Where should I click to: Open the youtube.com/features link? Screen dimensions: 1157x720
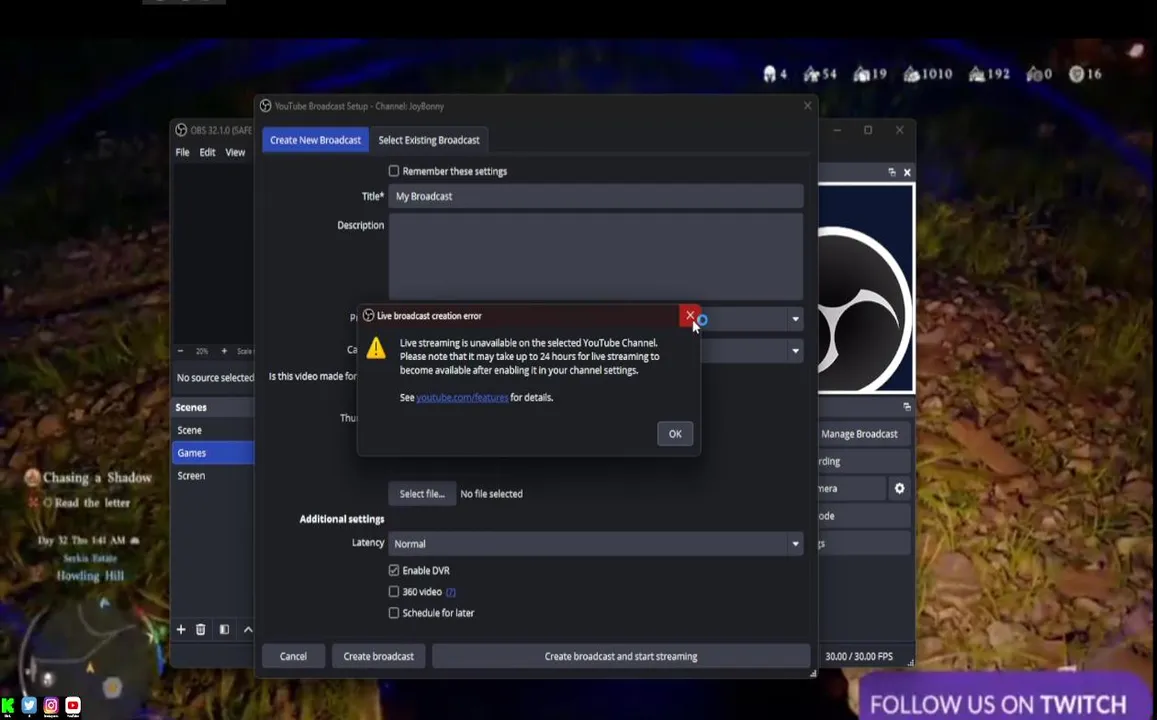point(462,398)
